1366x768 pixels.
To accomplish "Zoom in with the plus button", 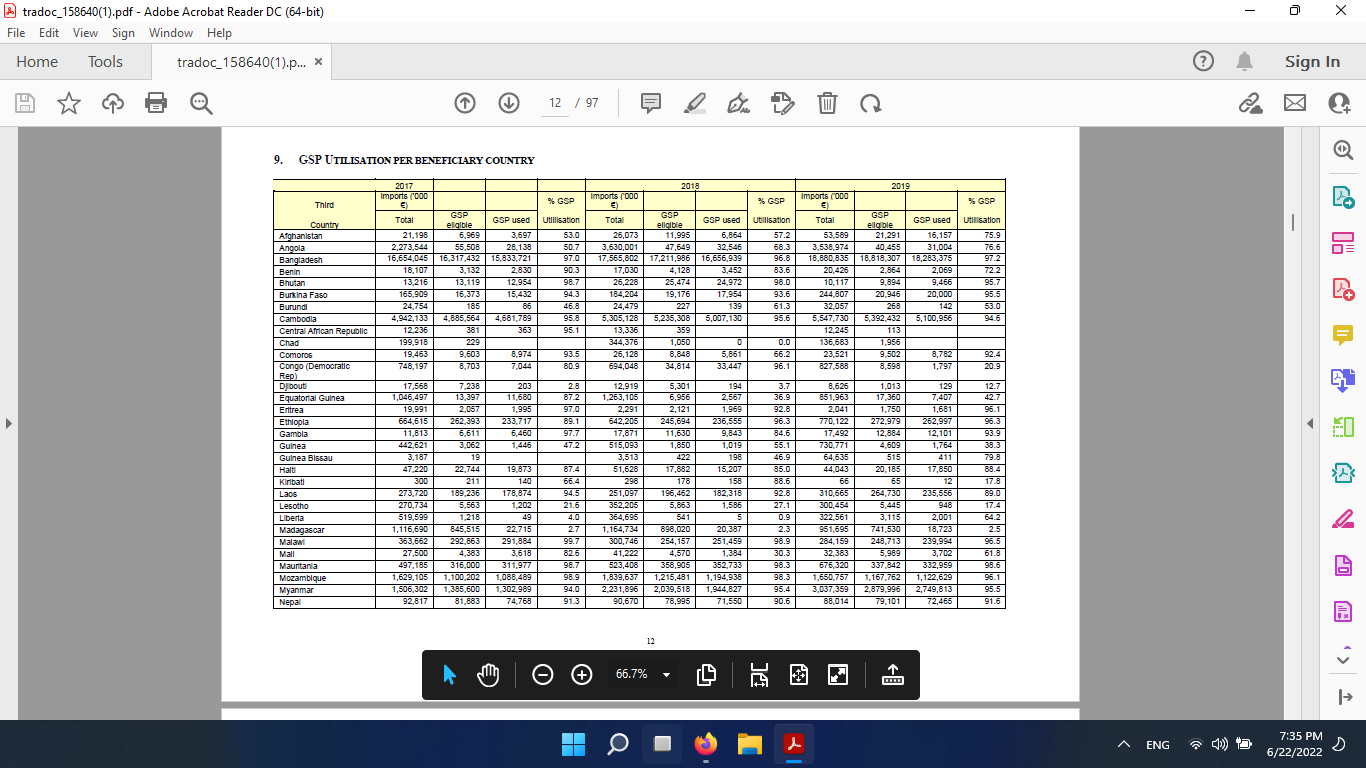I will pyautogui.click(x=582, y=675).
